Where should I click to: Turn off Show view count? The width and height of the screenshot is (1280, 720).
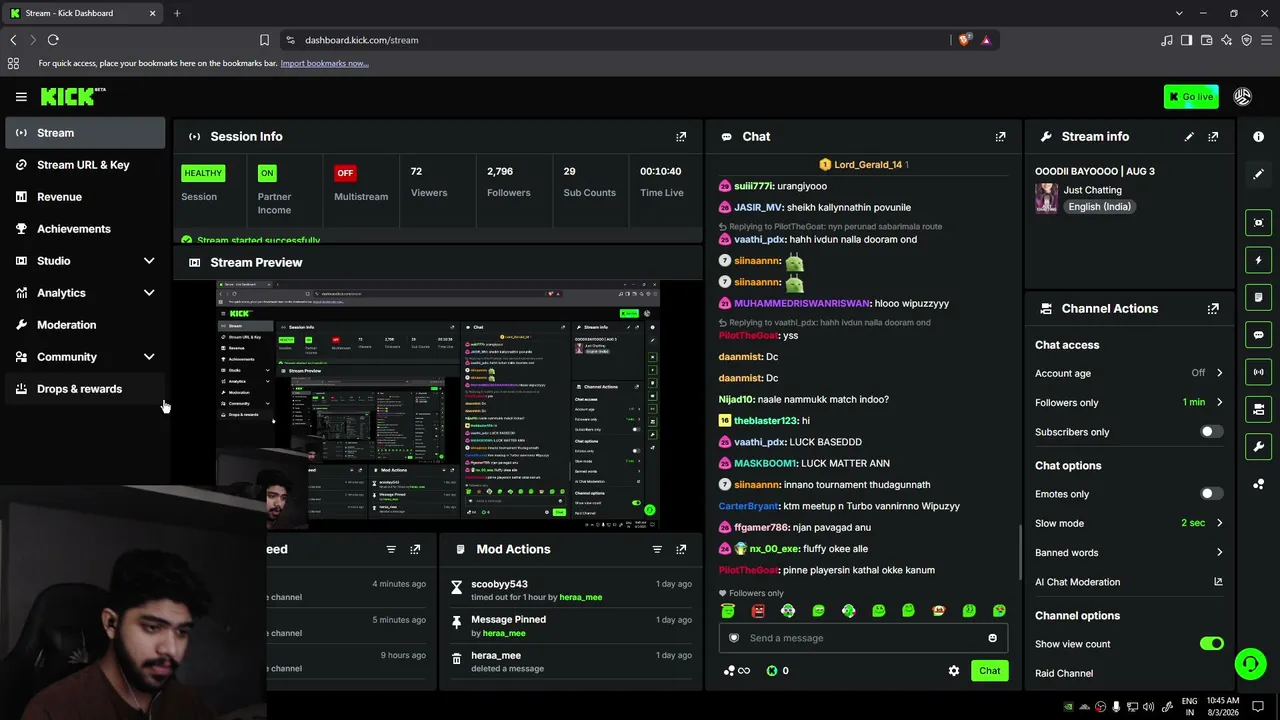click(x=1211, y=644)
